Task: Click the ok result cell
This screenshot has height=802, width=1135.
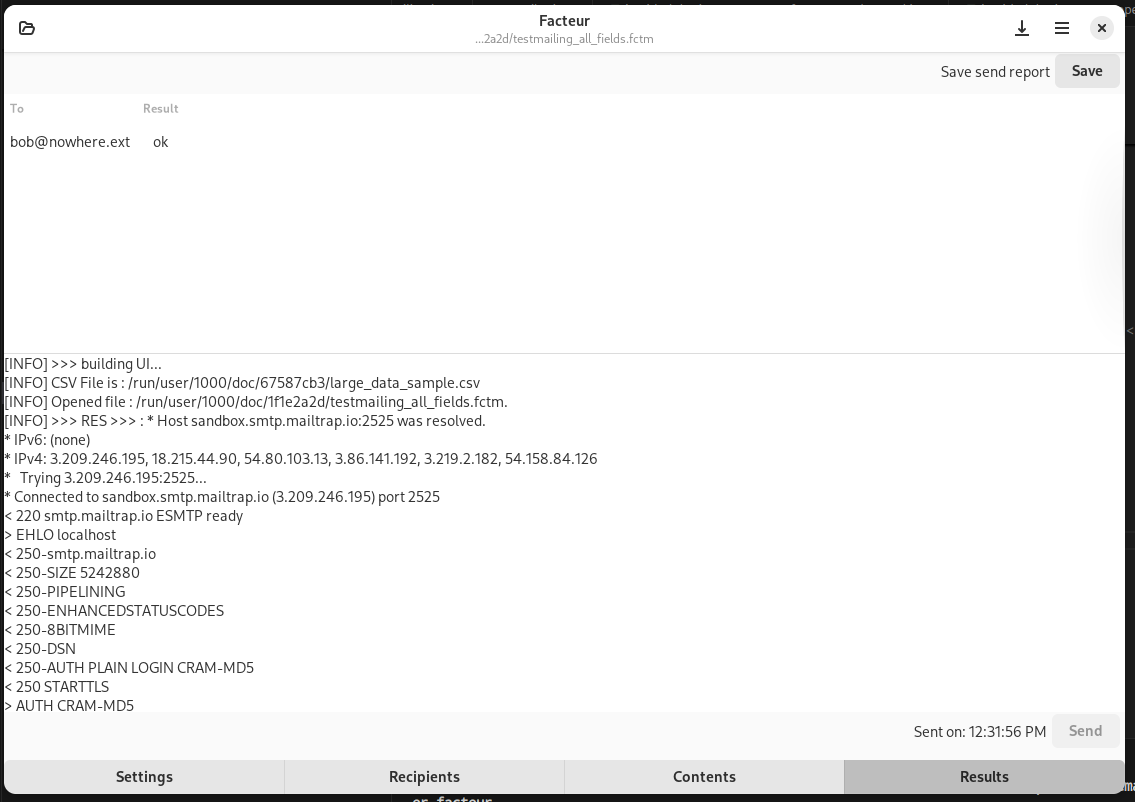Action: [x=161, y=142]
